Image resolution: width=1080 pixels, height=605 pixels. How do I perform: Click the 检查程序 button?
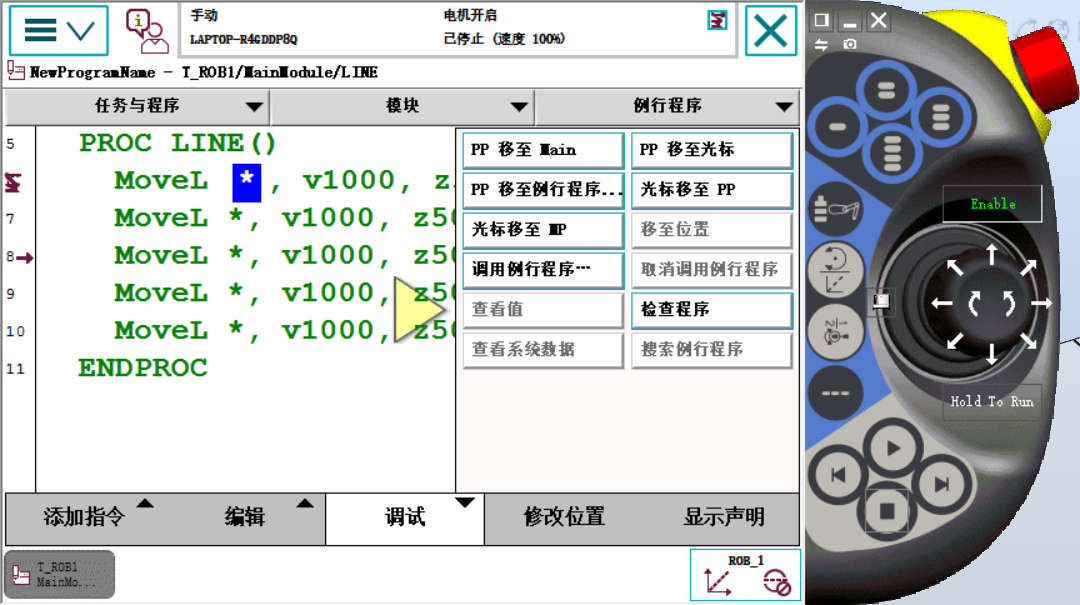(x=711, y=310)
